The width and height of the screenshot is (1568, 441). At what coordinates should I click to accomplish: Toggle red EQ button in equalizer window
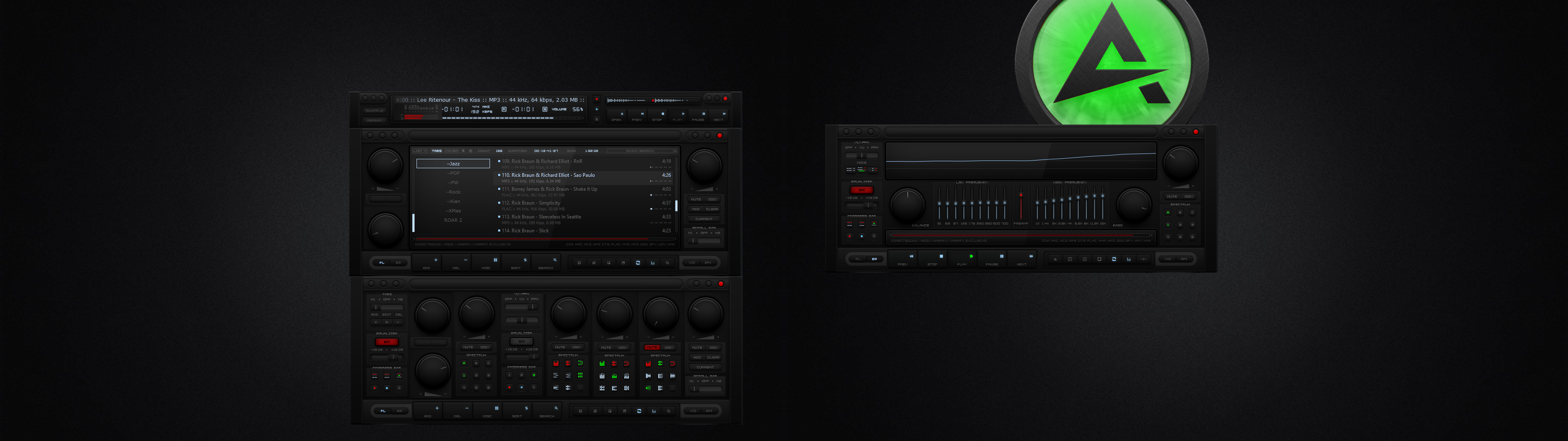[862, 190]
